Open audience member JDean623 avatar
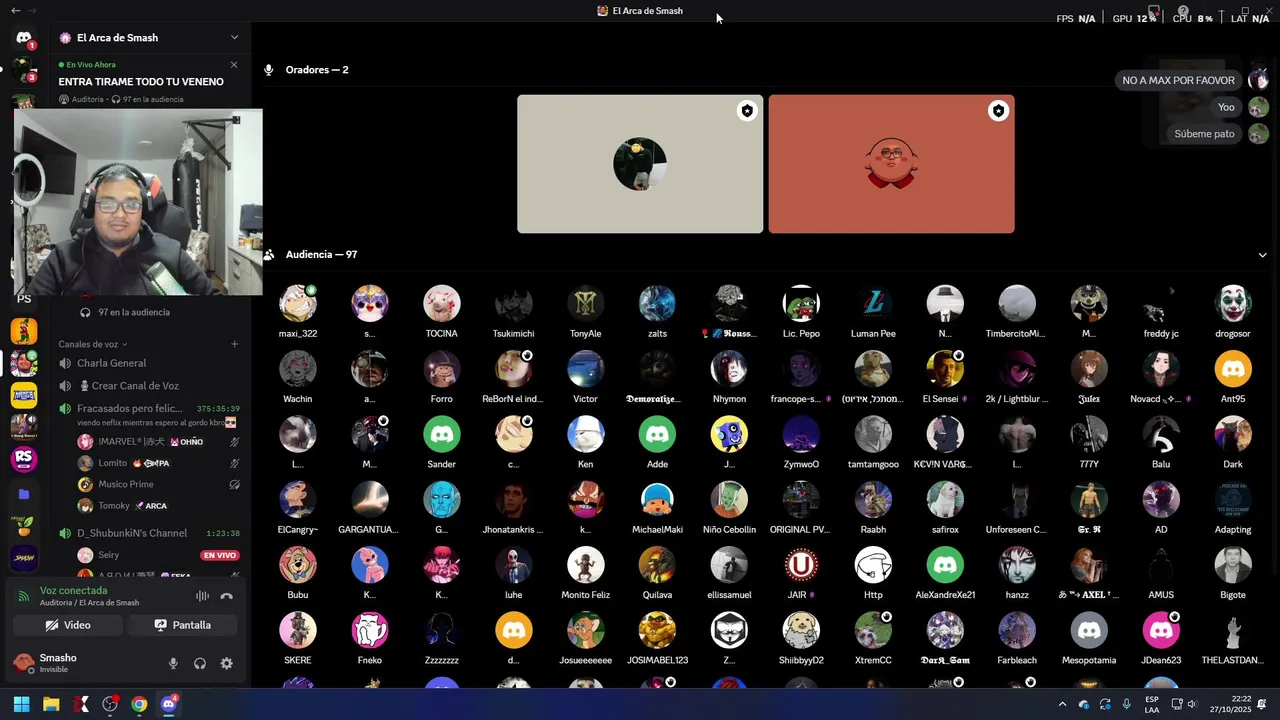 point(1161,630)
